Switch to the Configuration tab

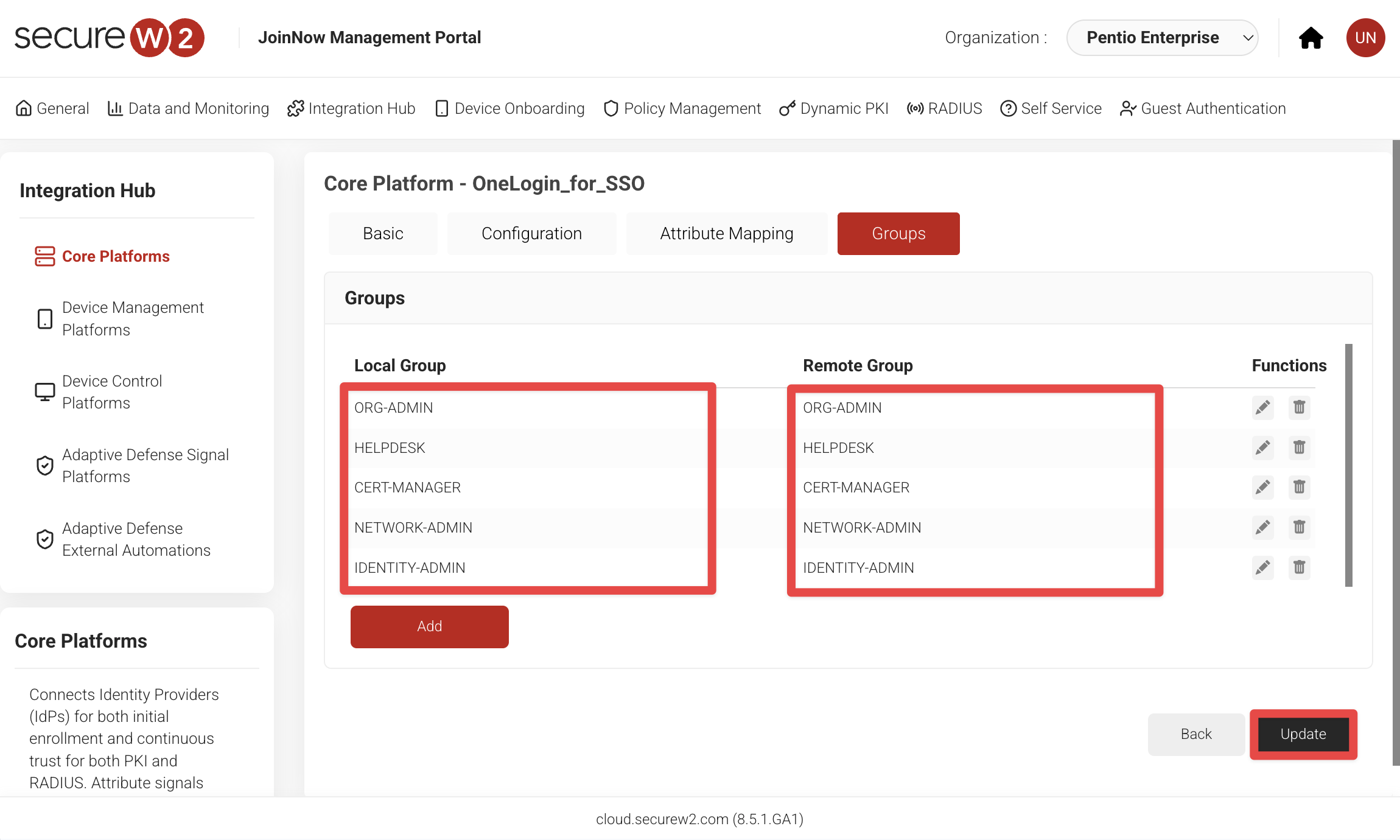[x=531, y=234]
